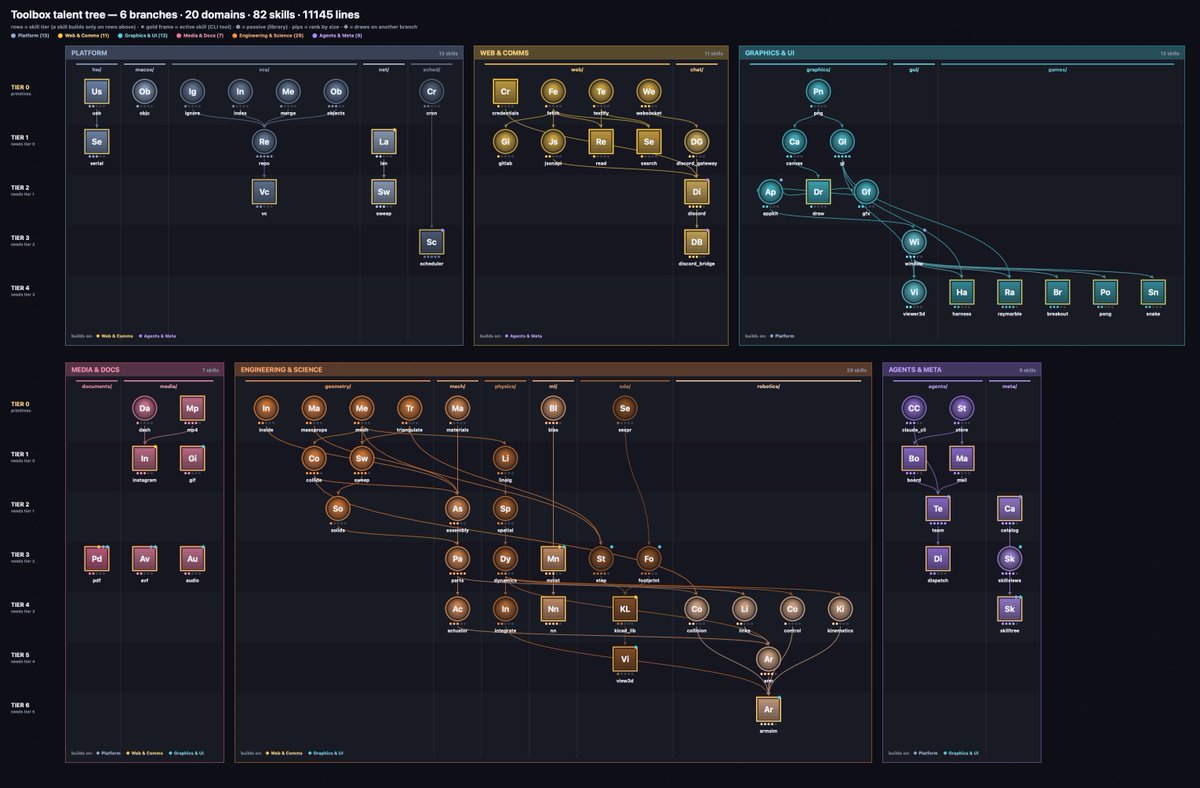
Task: Click the skilltree skill node
Action: [x=1010, y=608]
